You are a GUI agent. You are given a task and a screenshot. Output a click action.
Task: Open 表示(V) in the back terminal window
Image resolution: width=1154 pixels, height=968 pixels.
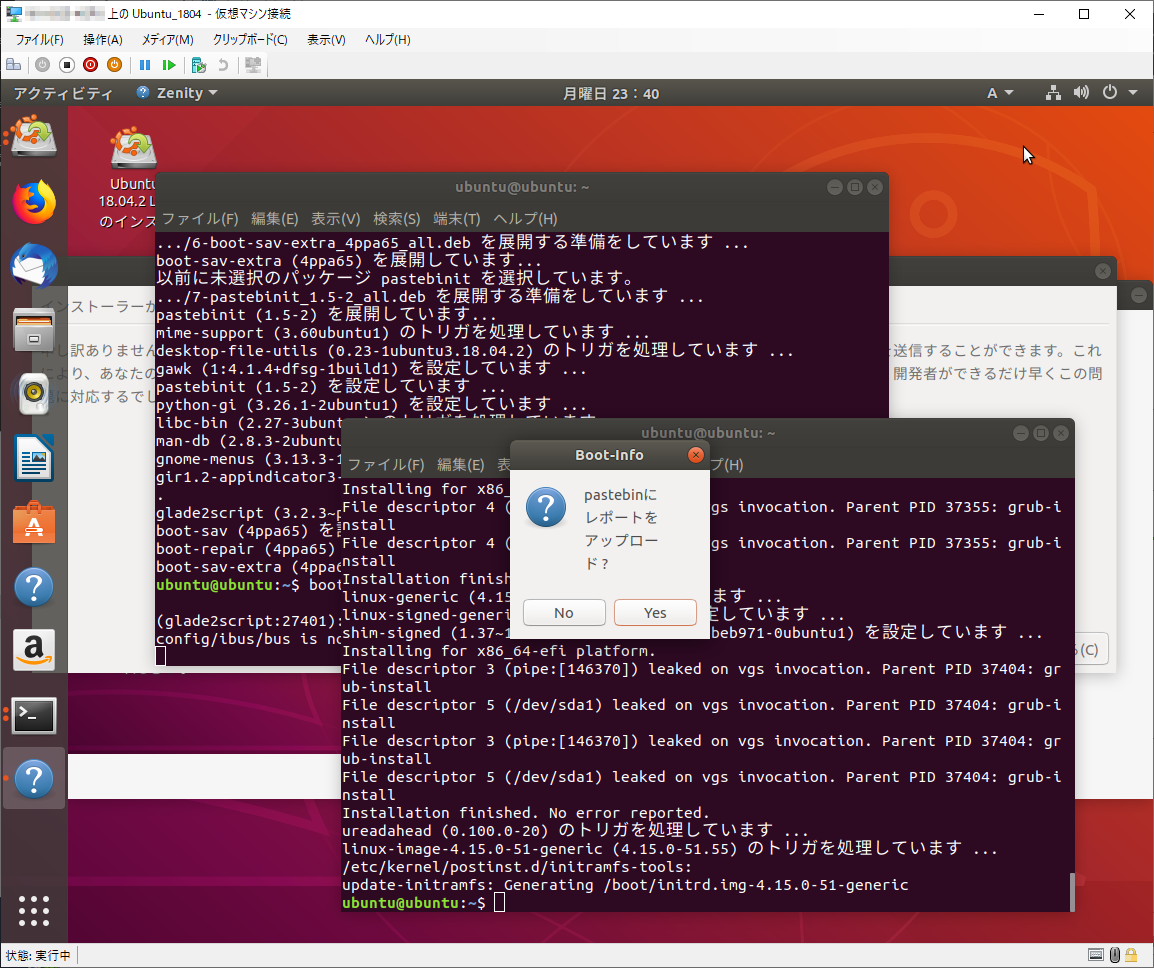point(335,219)
